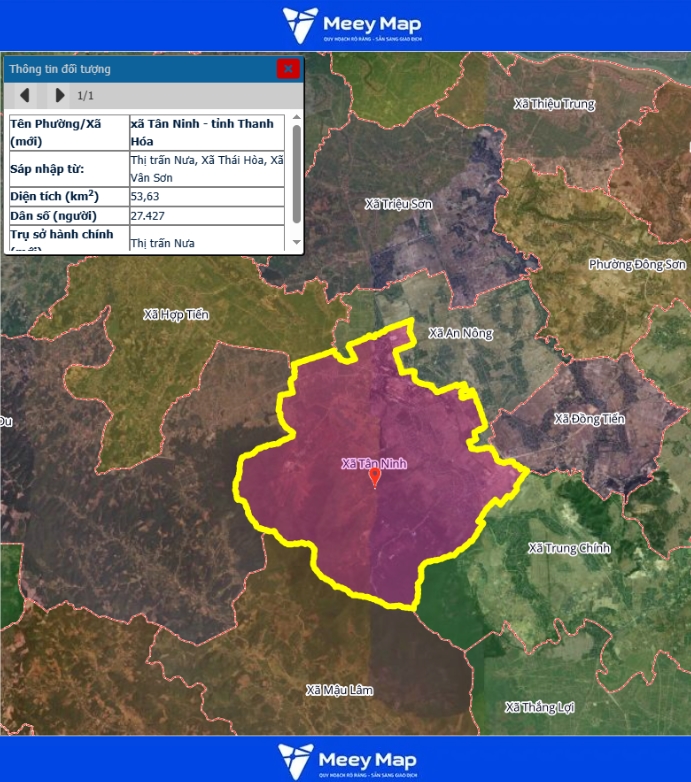The image size is (691, 782).
Task: Click the Meey Map logo in top banner
Action: tap(351, 26)
